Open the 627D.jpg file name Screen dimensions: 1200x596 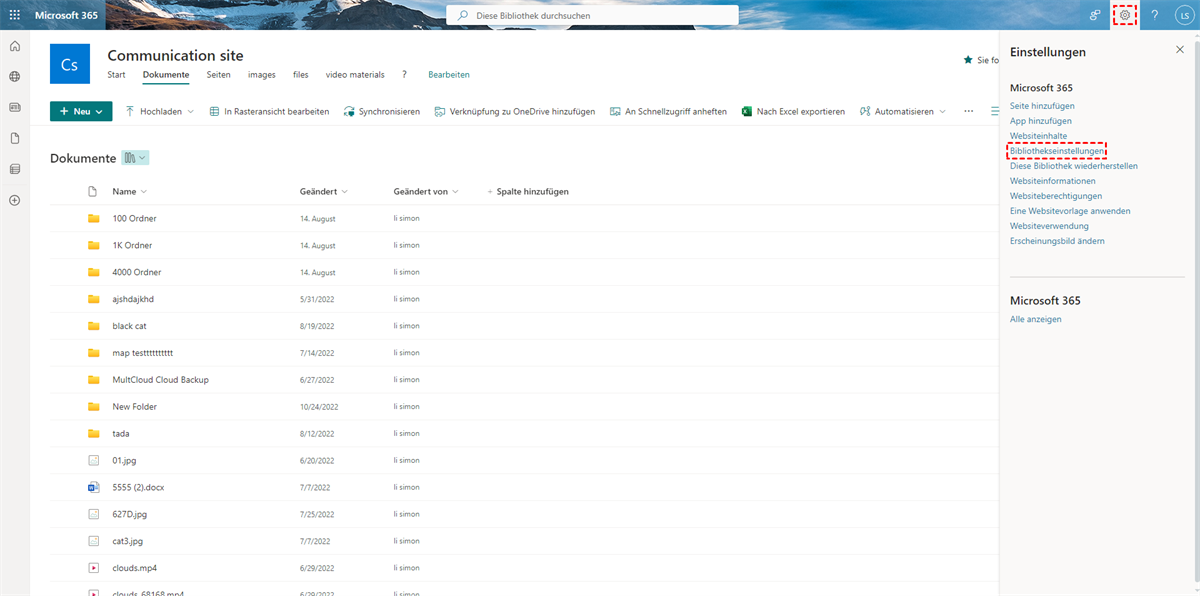pos(129,514)
